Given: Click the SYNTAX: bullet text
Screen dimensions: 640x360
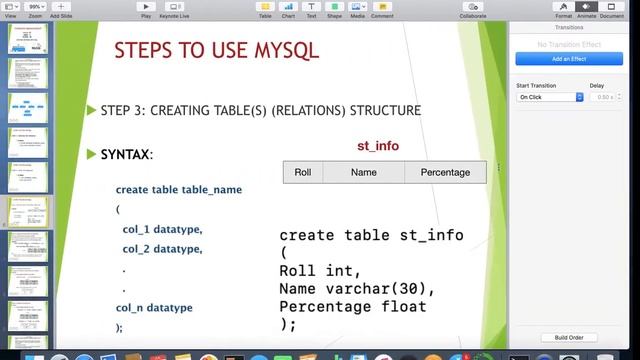Looking at the screenshot, I should pyautogui.click(x=127, y=155).
